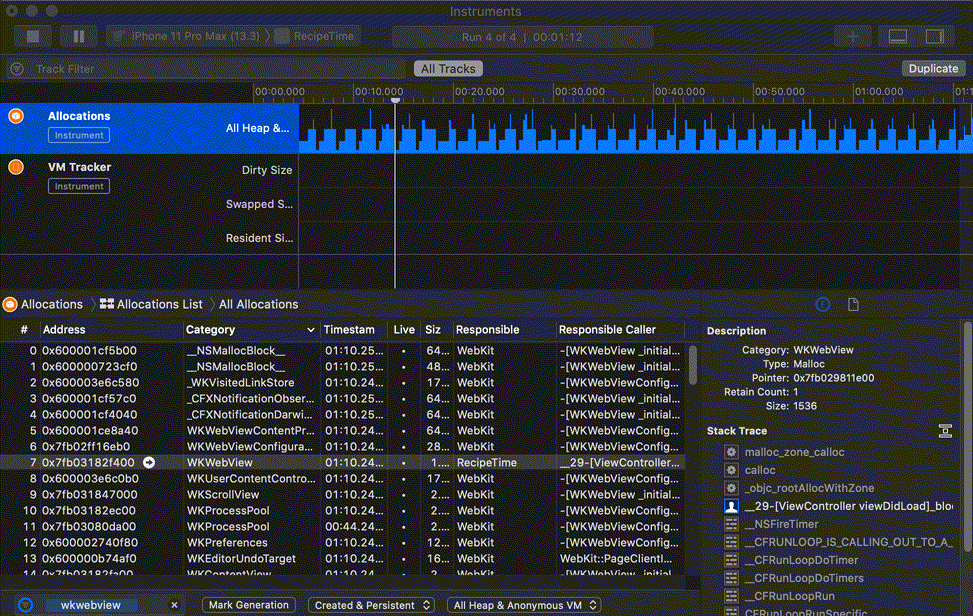973x616 pixels.
Task: Toggle the detail pane layout button
Action: (x=897, y=37)
